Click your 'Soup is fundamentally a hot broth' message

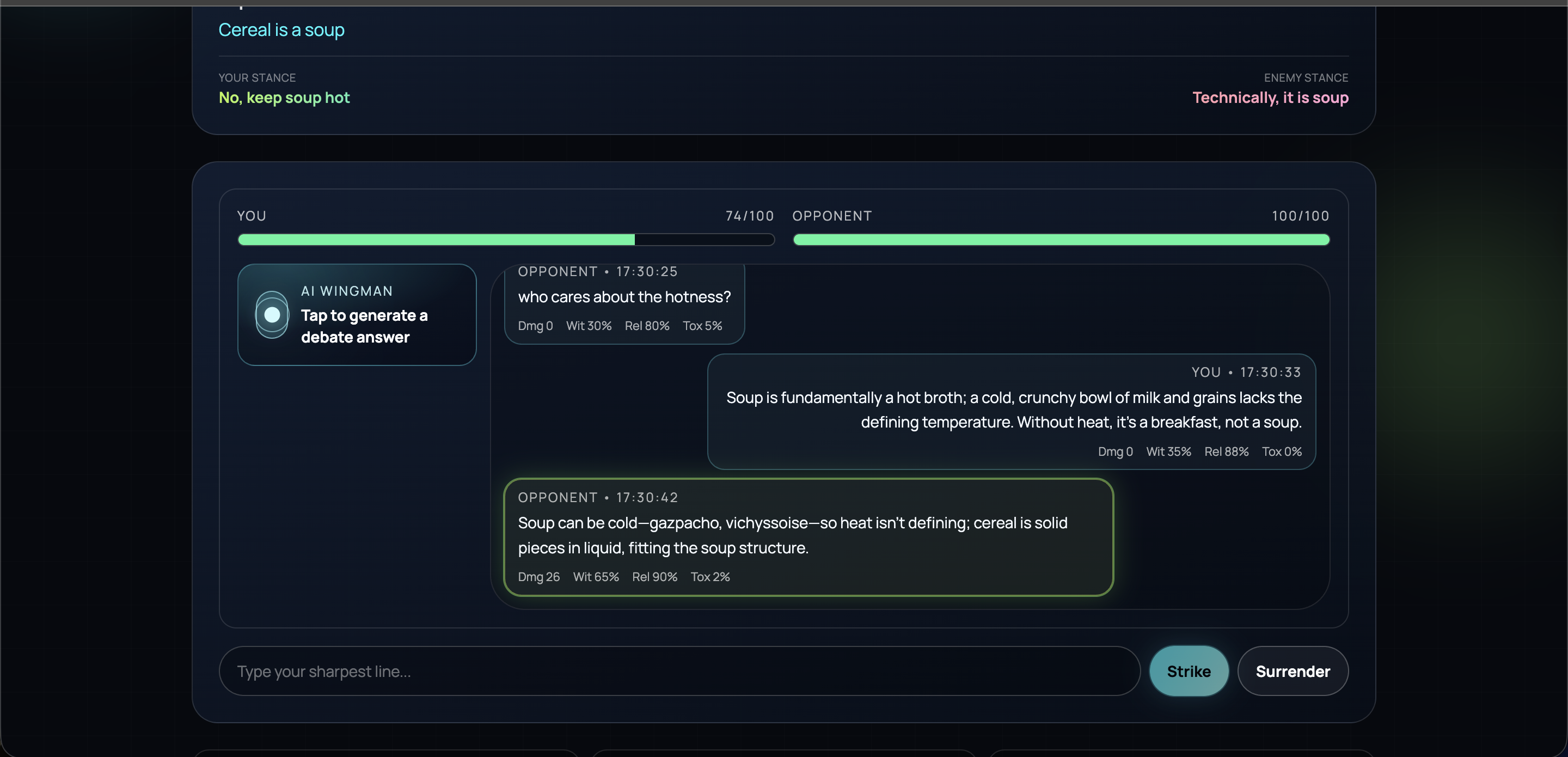tap(1013, 410)
